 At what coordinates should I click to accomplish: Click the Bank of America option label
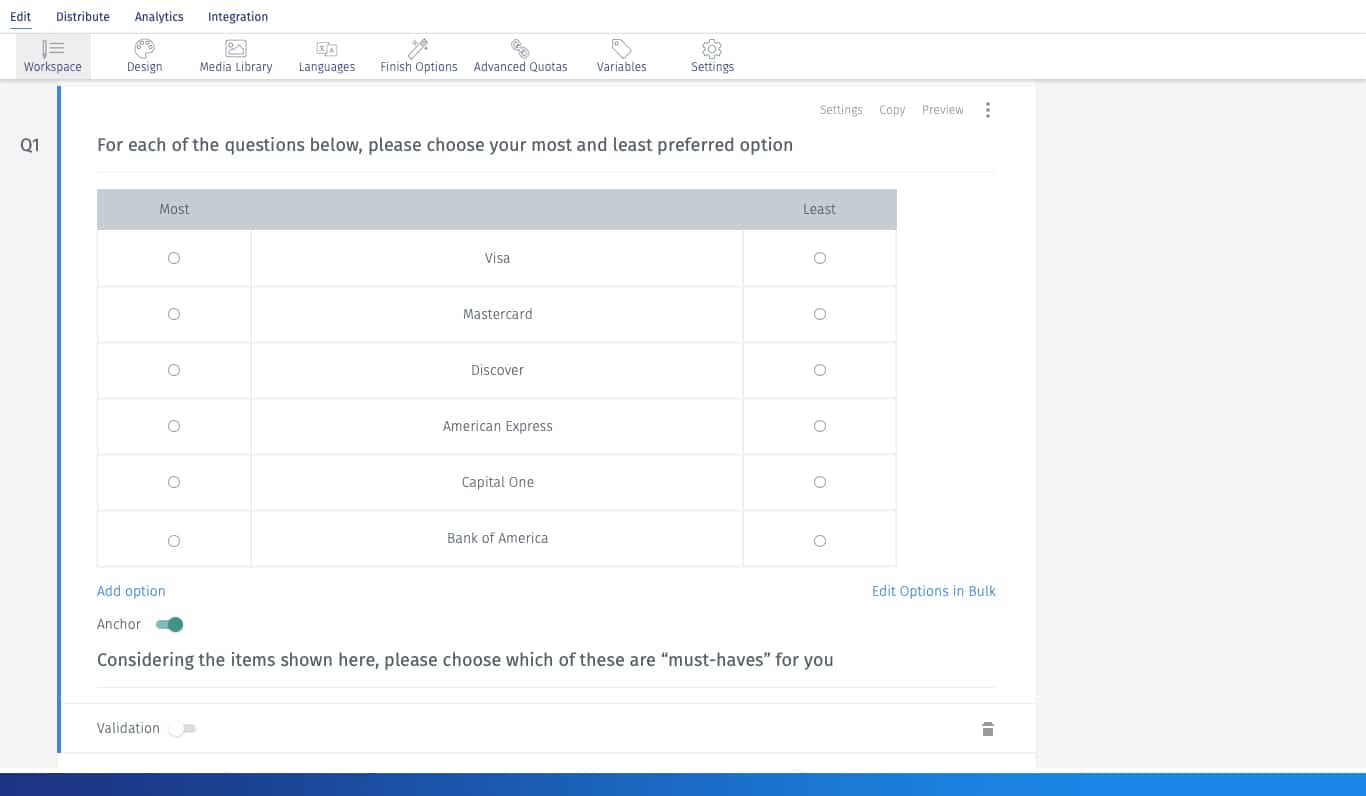point(497,538)
